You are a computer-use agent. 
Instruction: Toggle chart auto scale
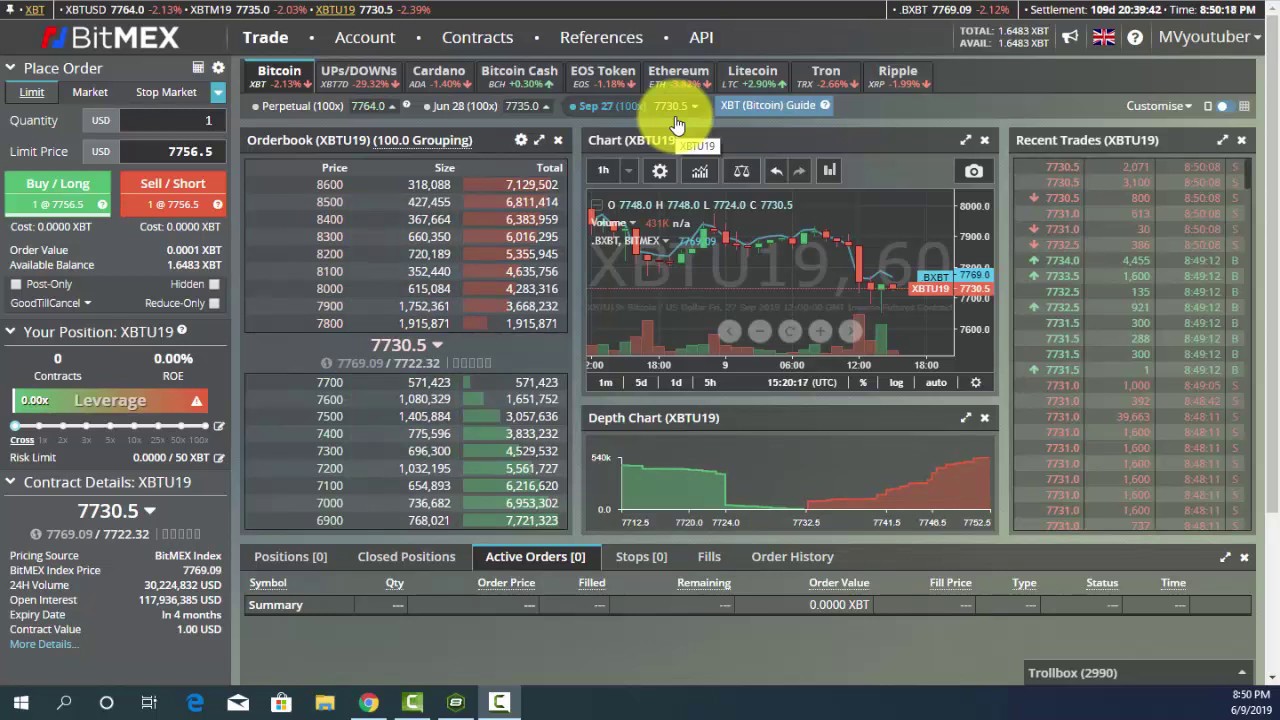936,382
